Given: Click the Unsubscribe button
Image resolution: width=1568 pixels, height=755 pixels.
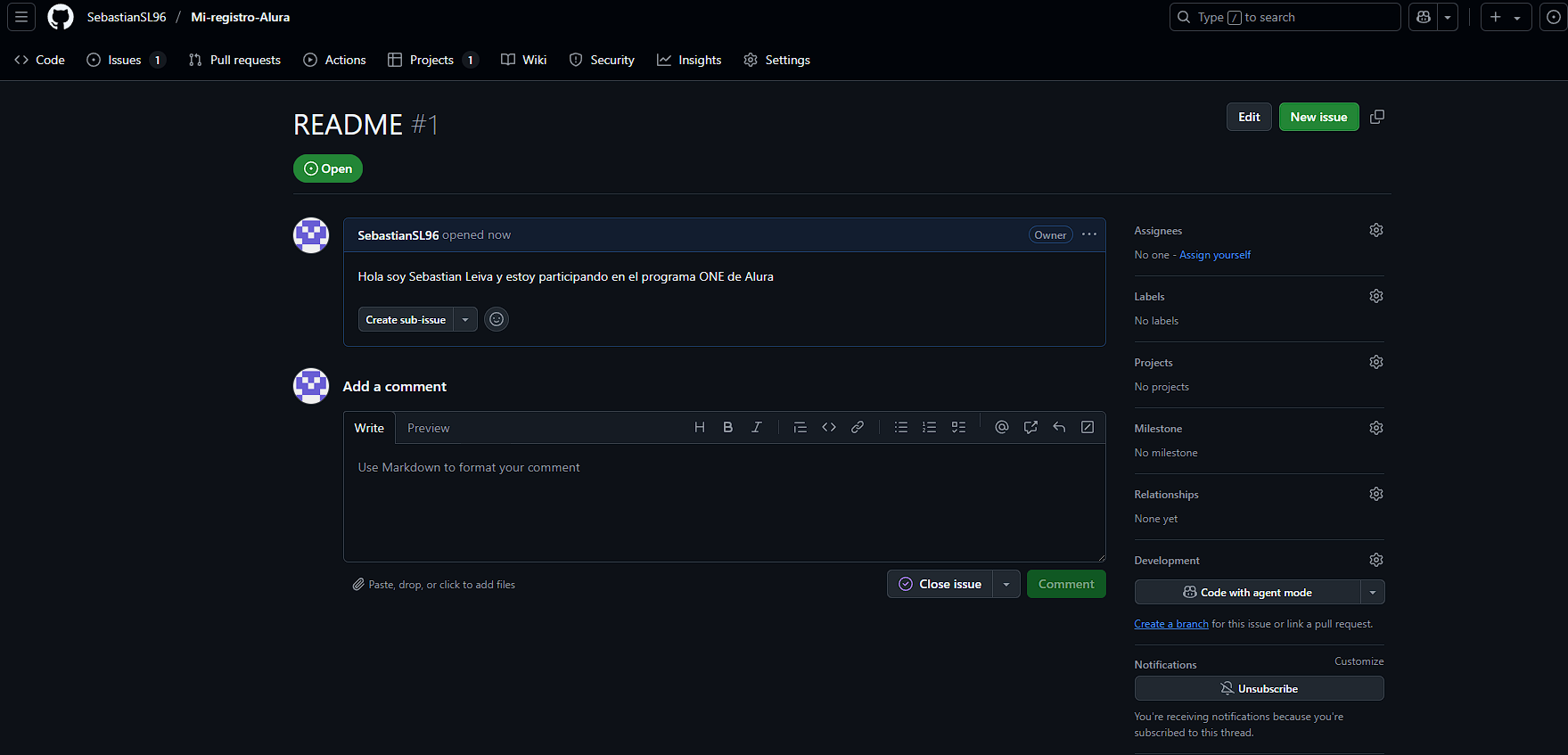Looking at the screenshot, I should click(1259, 688).
